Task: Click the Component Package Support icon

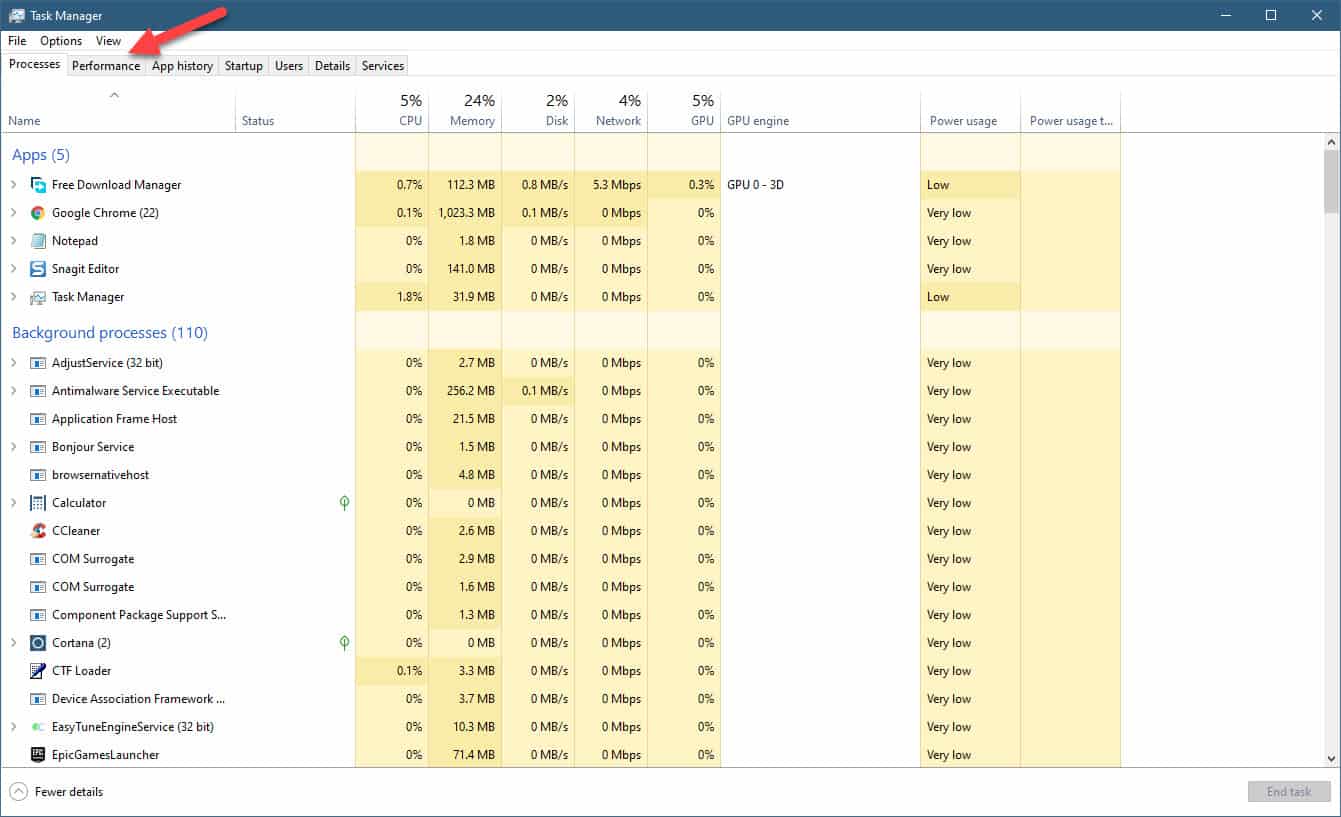Action: tap(38, 615)
